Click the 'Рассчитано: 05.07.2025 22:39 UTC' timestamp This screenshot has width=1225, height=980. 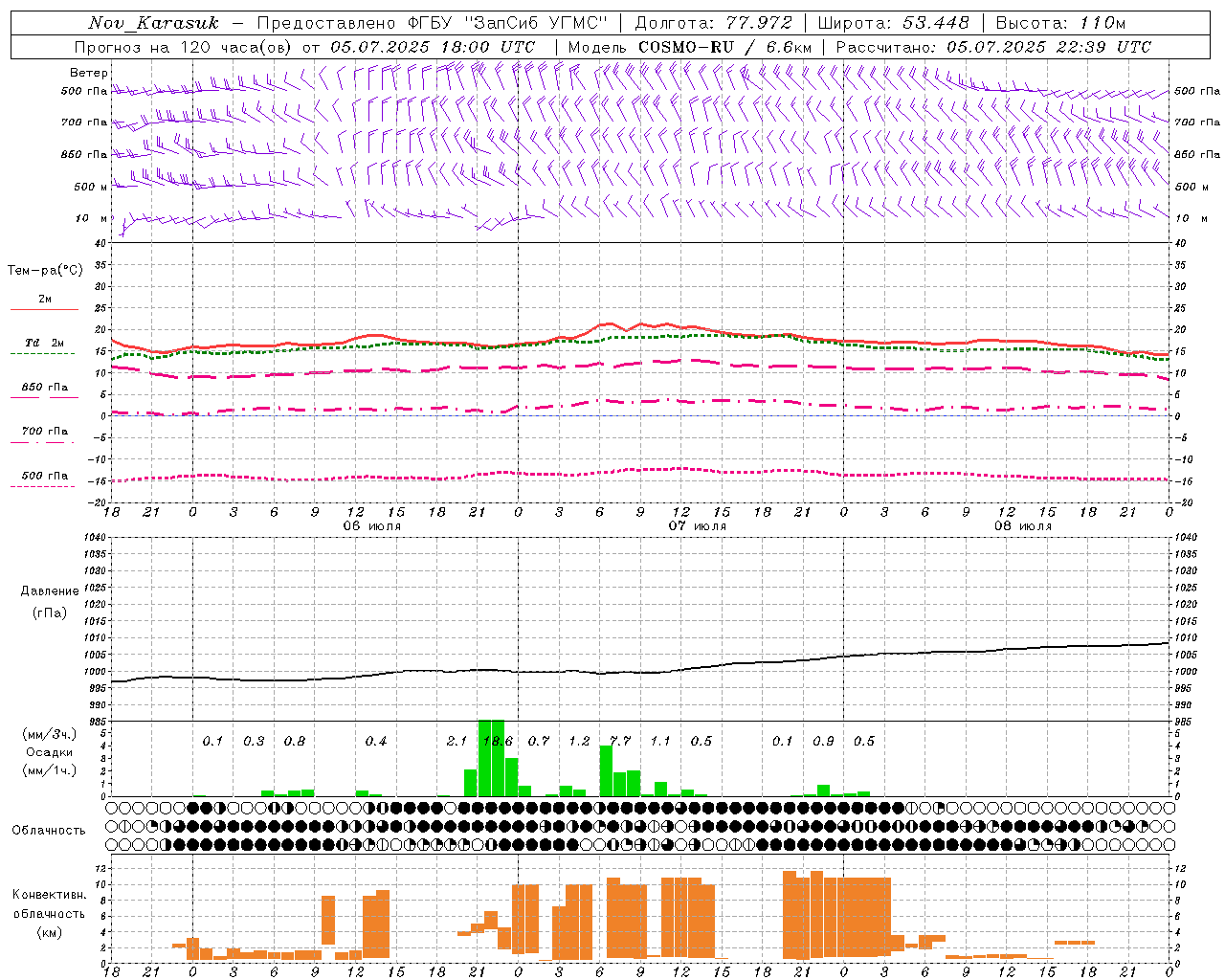coord(993,47)
